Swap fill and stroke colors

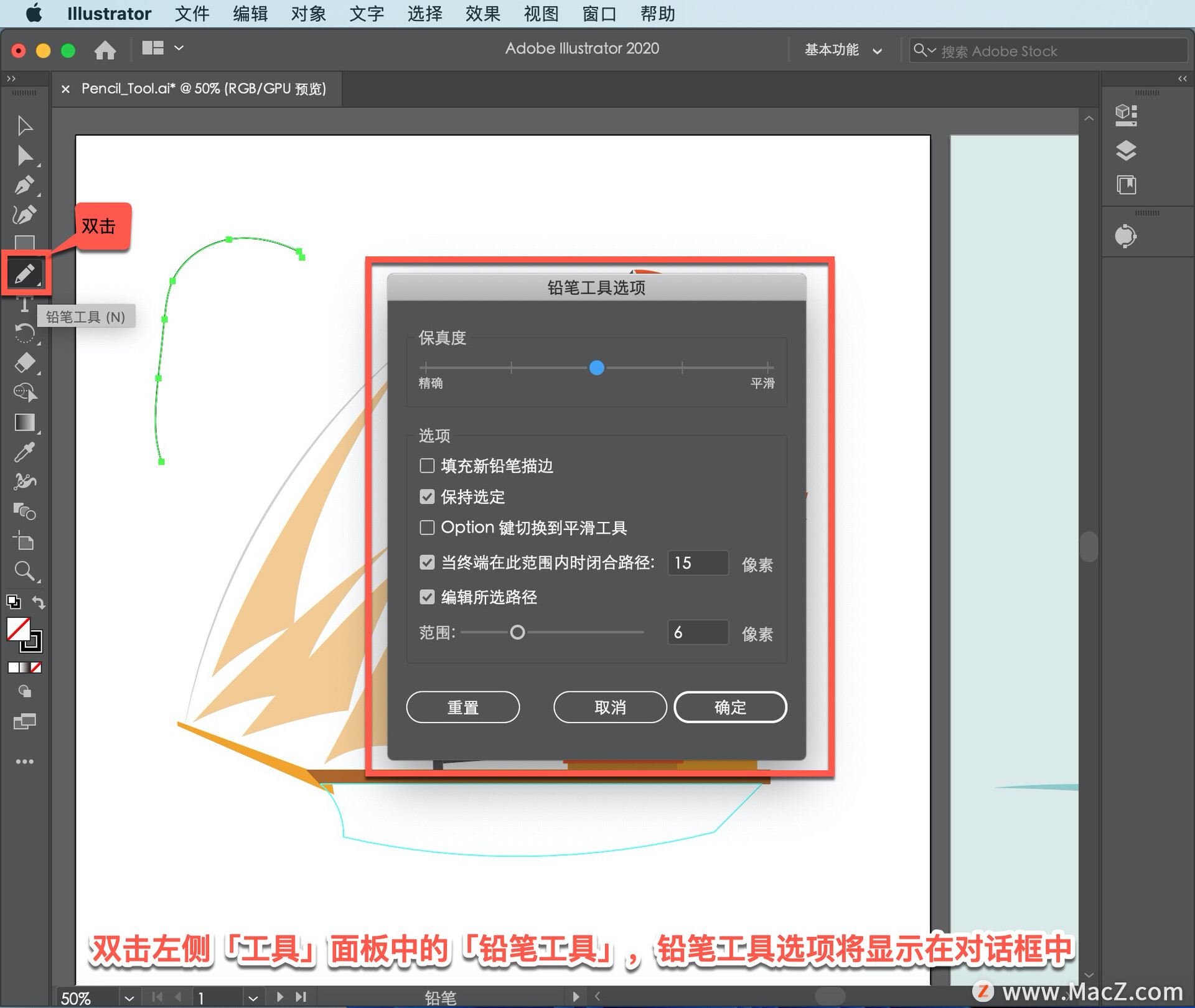point(39,602)
